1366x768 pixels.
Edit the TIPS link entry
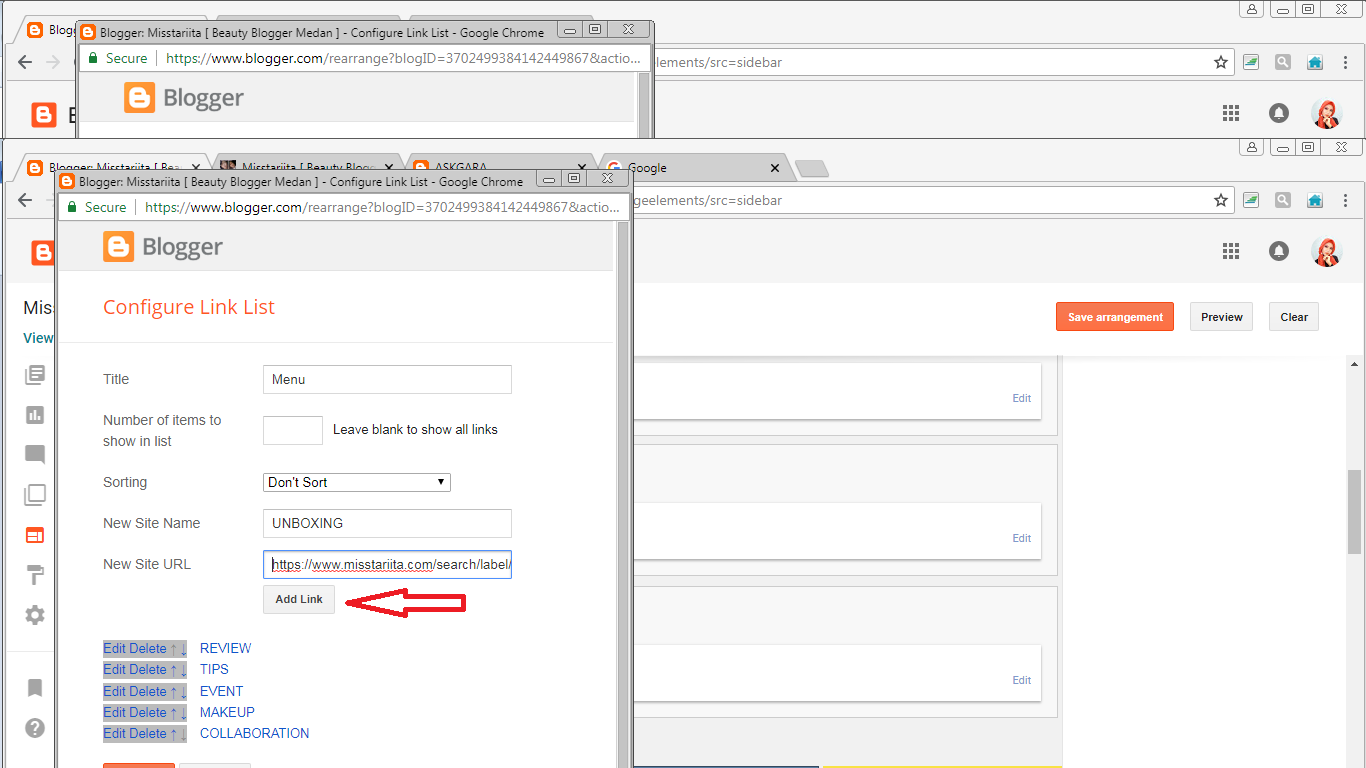[115, 670]
